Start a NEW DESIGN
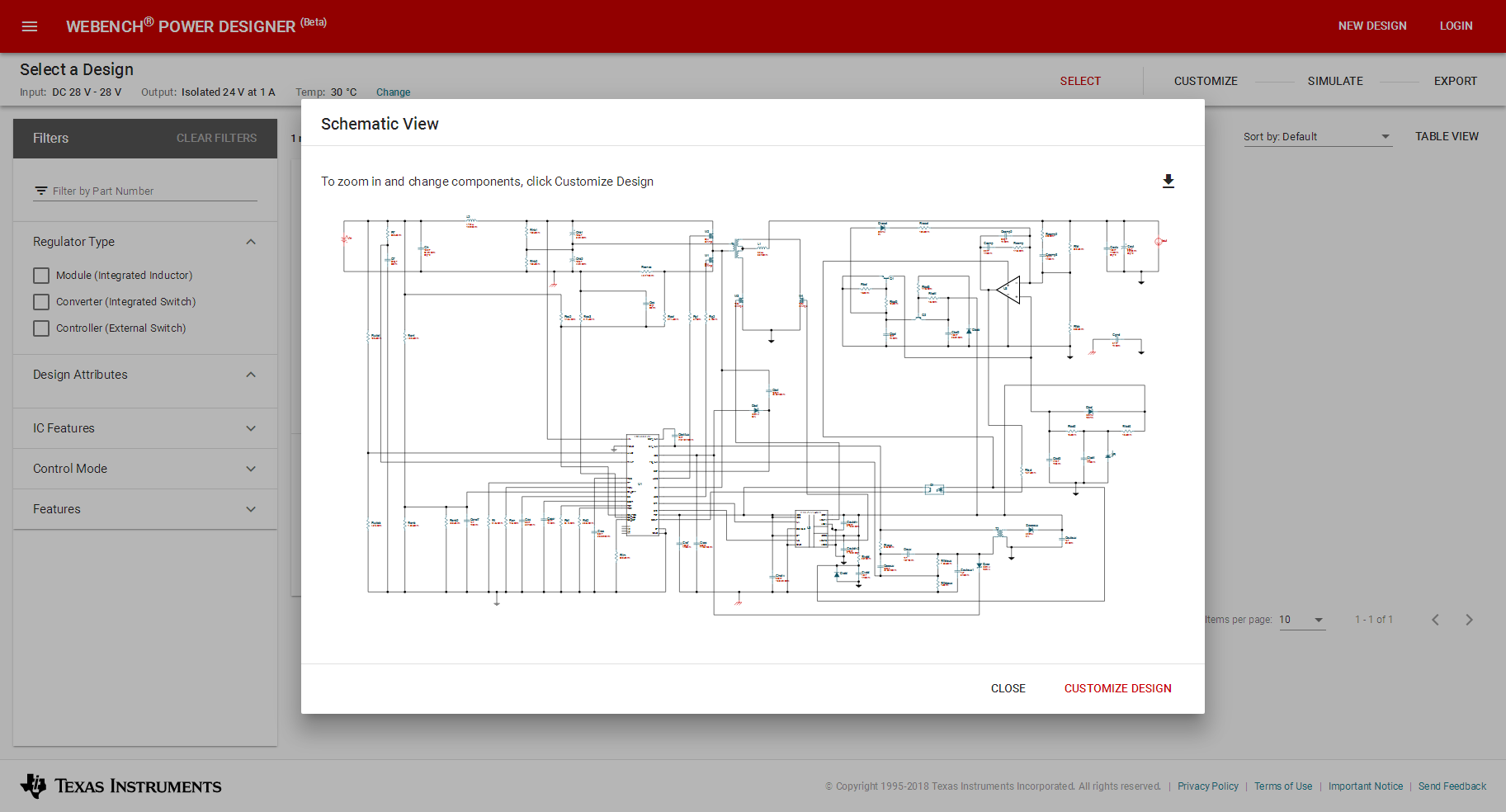The image size is (1506, 812). 1372,26
